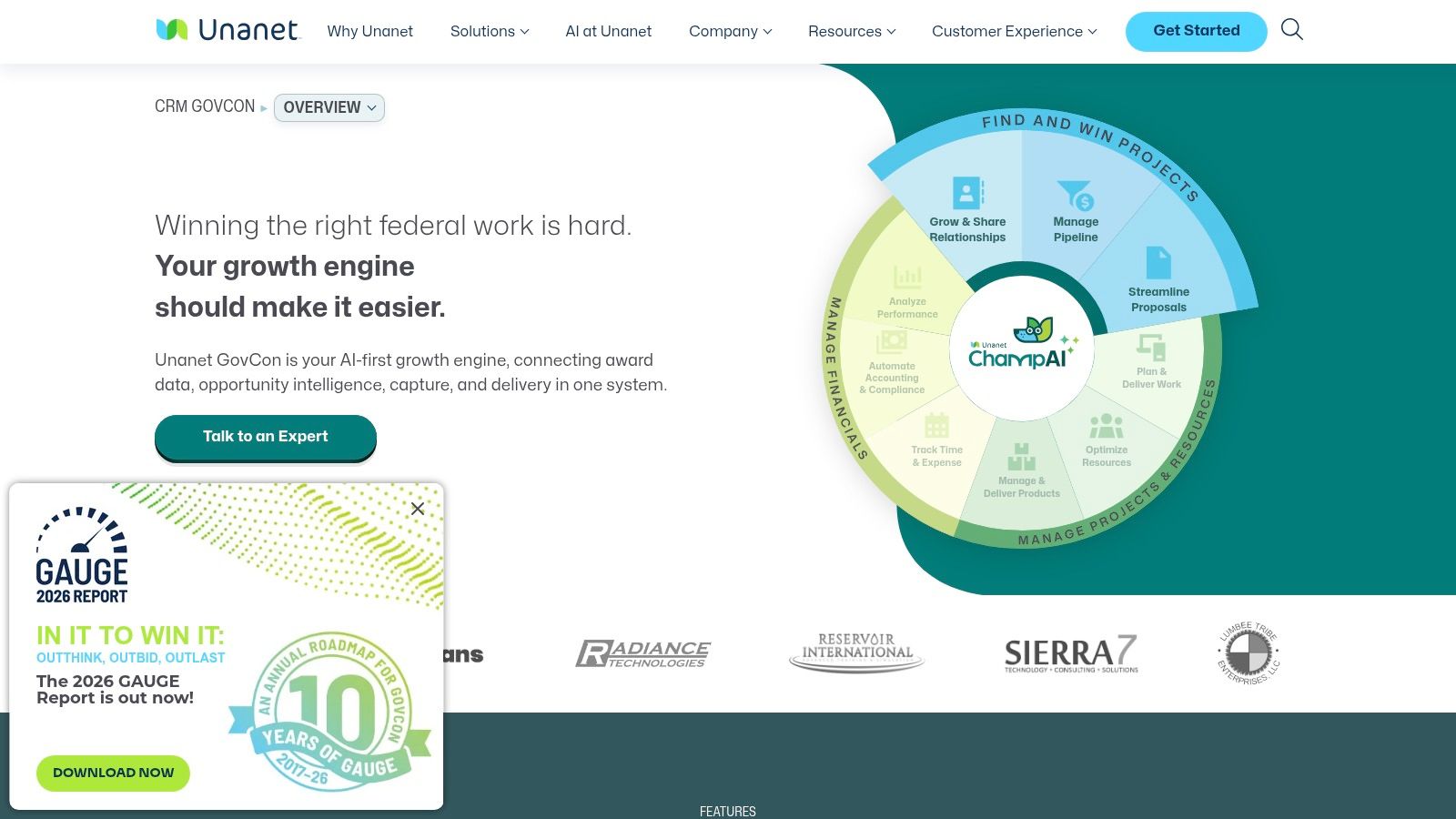Open the OVERVIEW dropdown

pos(329,107)
